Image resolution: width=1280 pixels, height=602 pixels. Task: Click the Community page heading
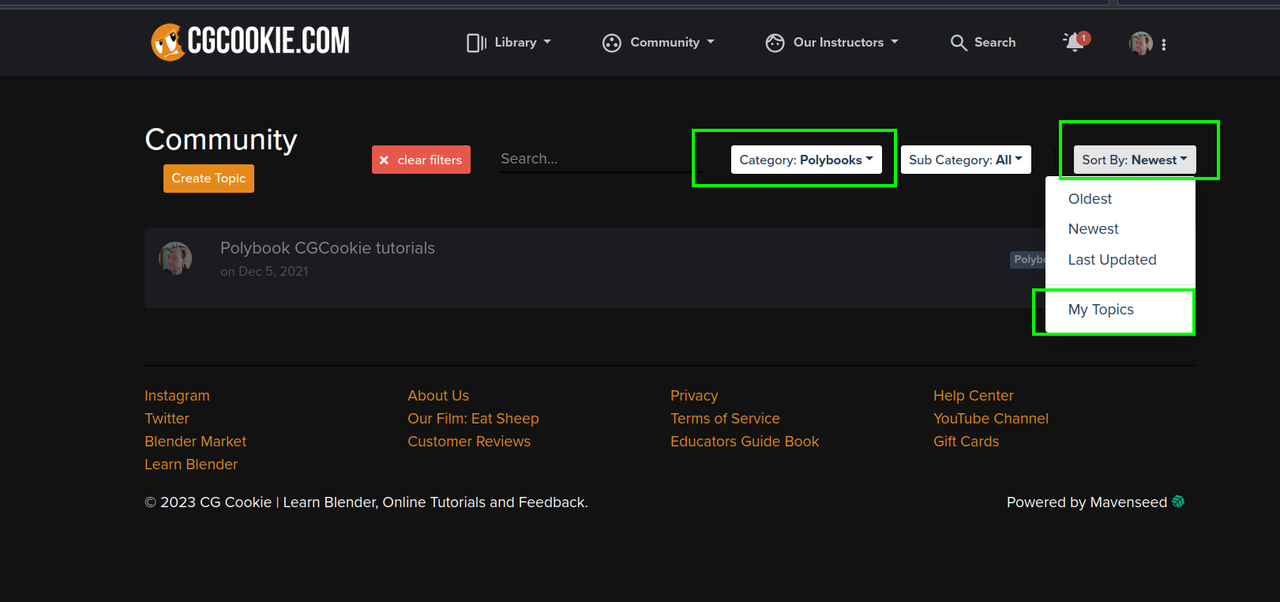tap(221, 139)
